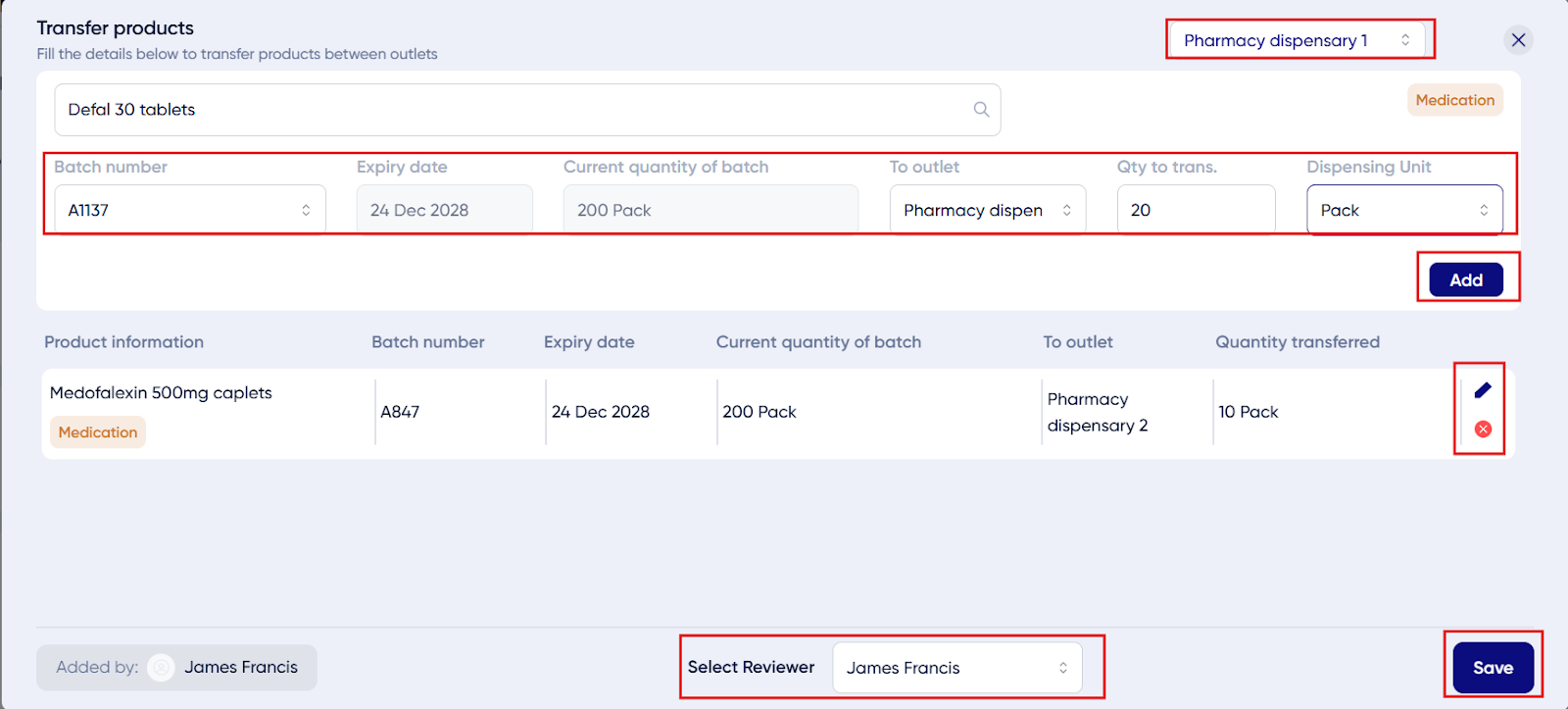Click 24 Dec 2028 in the Medofalexin table row

point(601,412)
